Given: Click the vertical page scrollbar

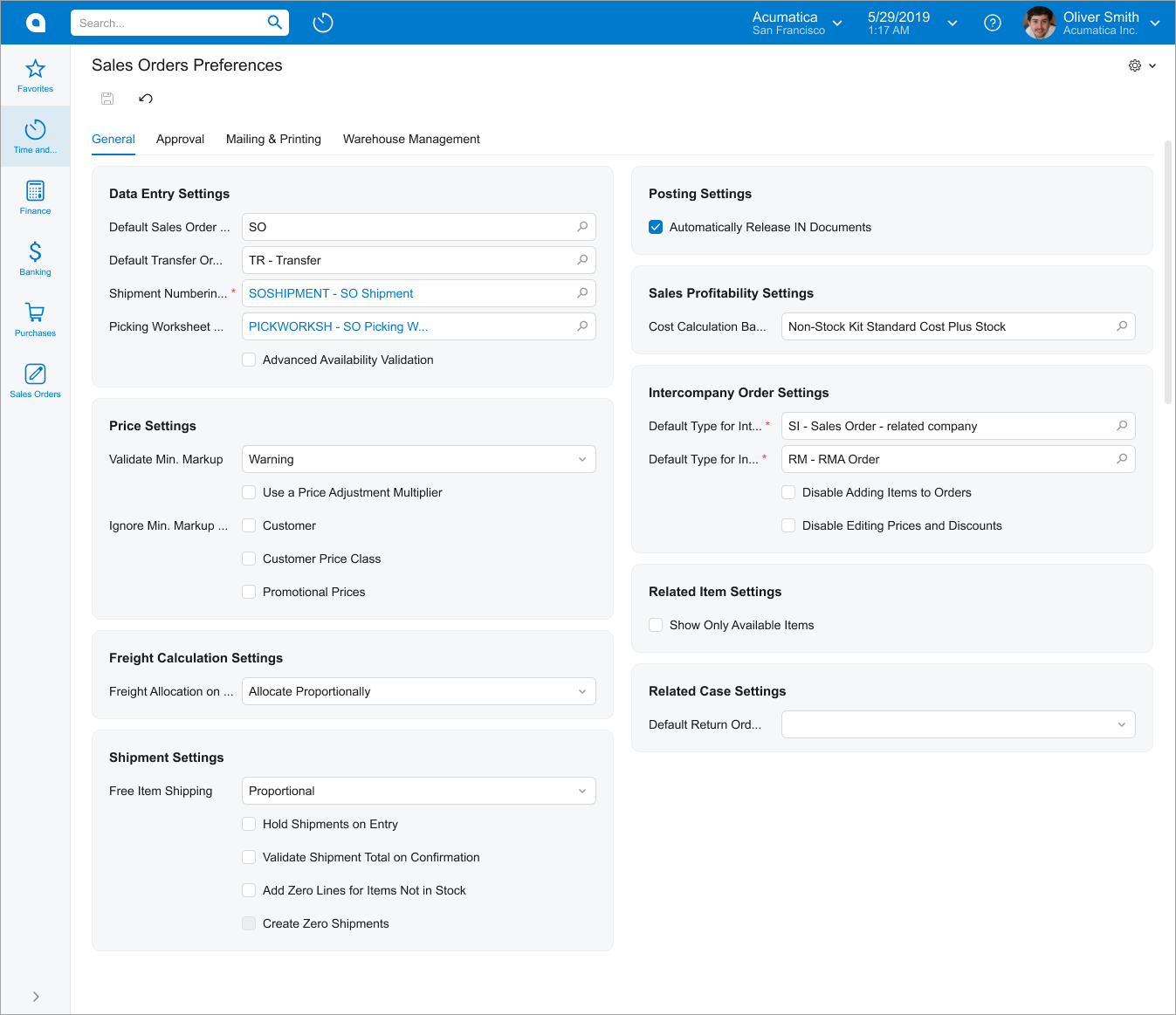Looking at the screenshot, I should [x=1168, y=271].
